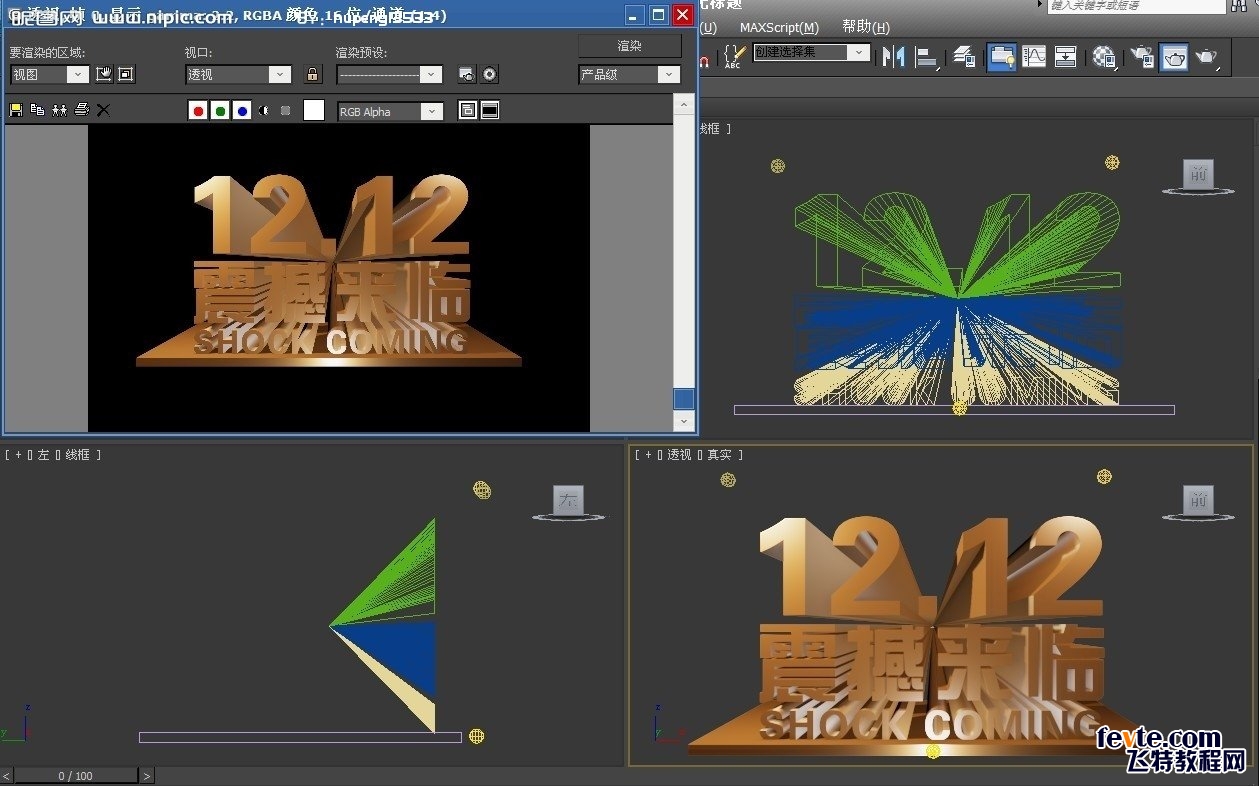Save the rendered image to disk
Screen dimensions: 1259x786
point(16,109)
